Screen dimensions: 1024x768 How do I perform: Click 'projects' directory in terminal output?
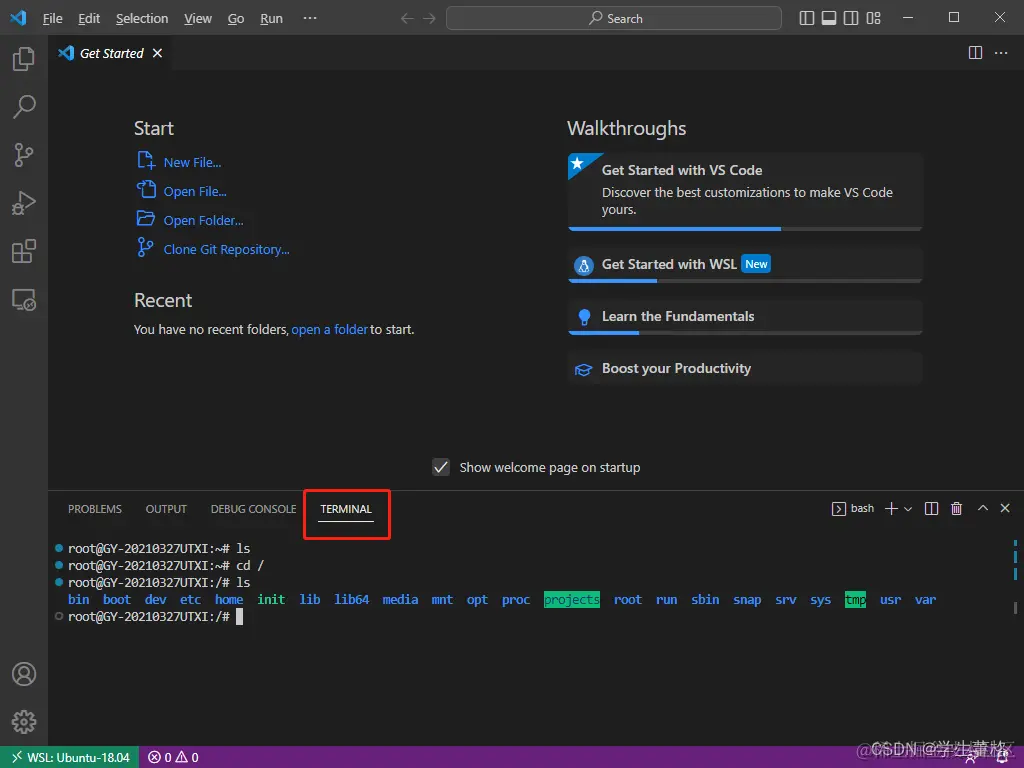click(571, 600)
